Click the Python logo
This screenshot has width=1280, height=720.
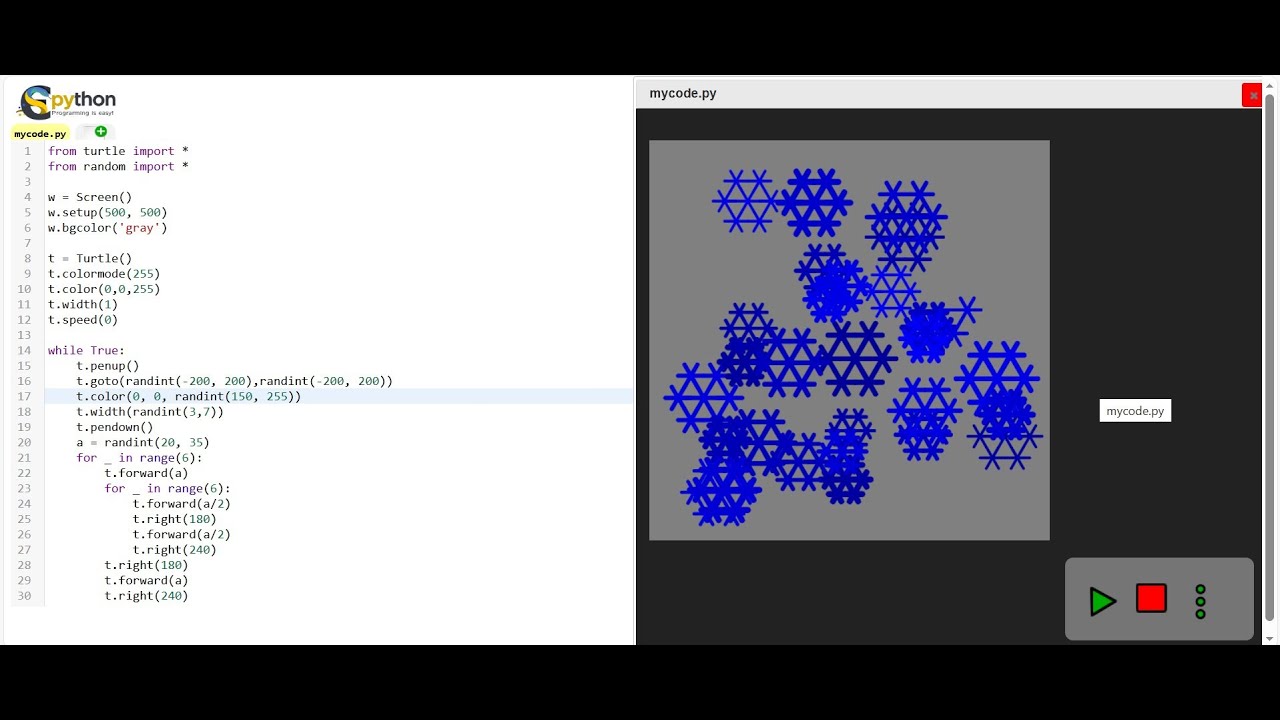point(68,102)
